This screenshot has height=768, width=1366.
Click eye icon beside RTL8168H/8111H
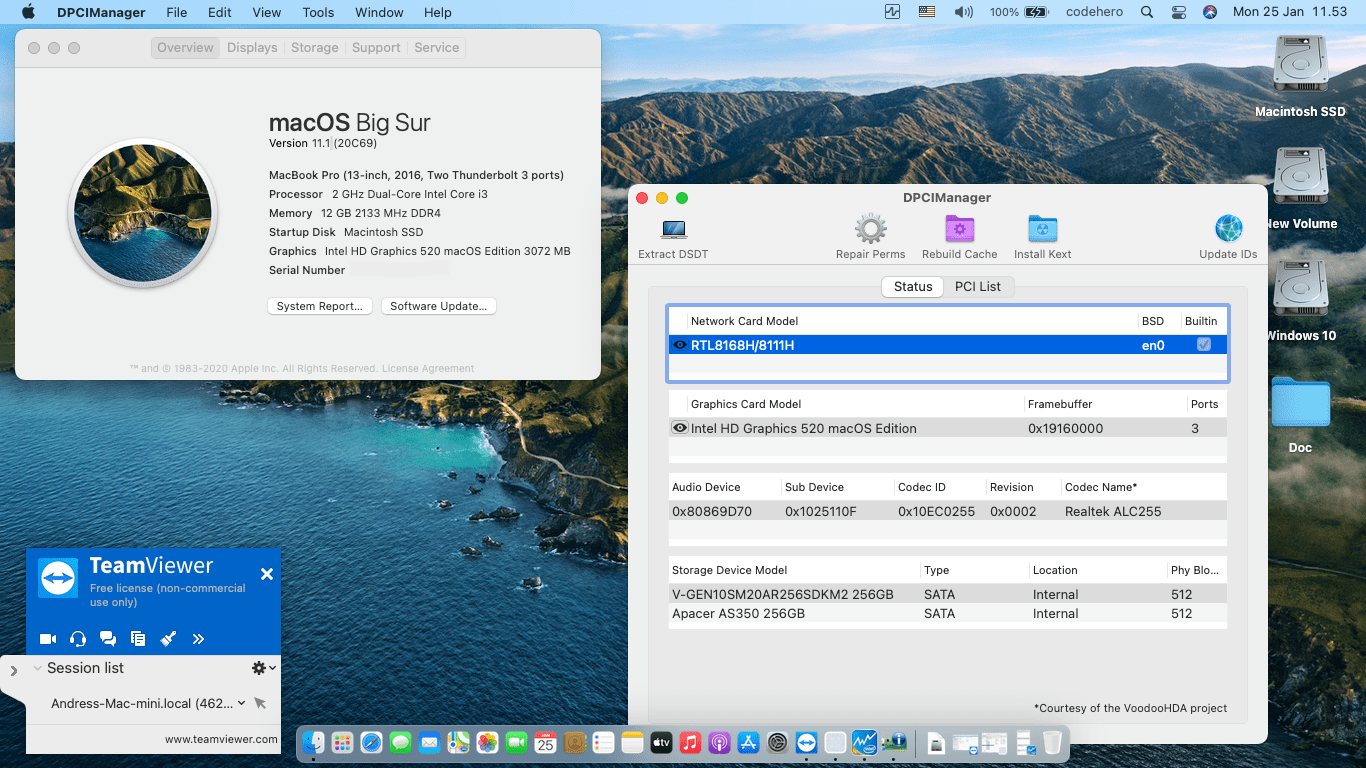click(680, 344)
